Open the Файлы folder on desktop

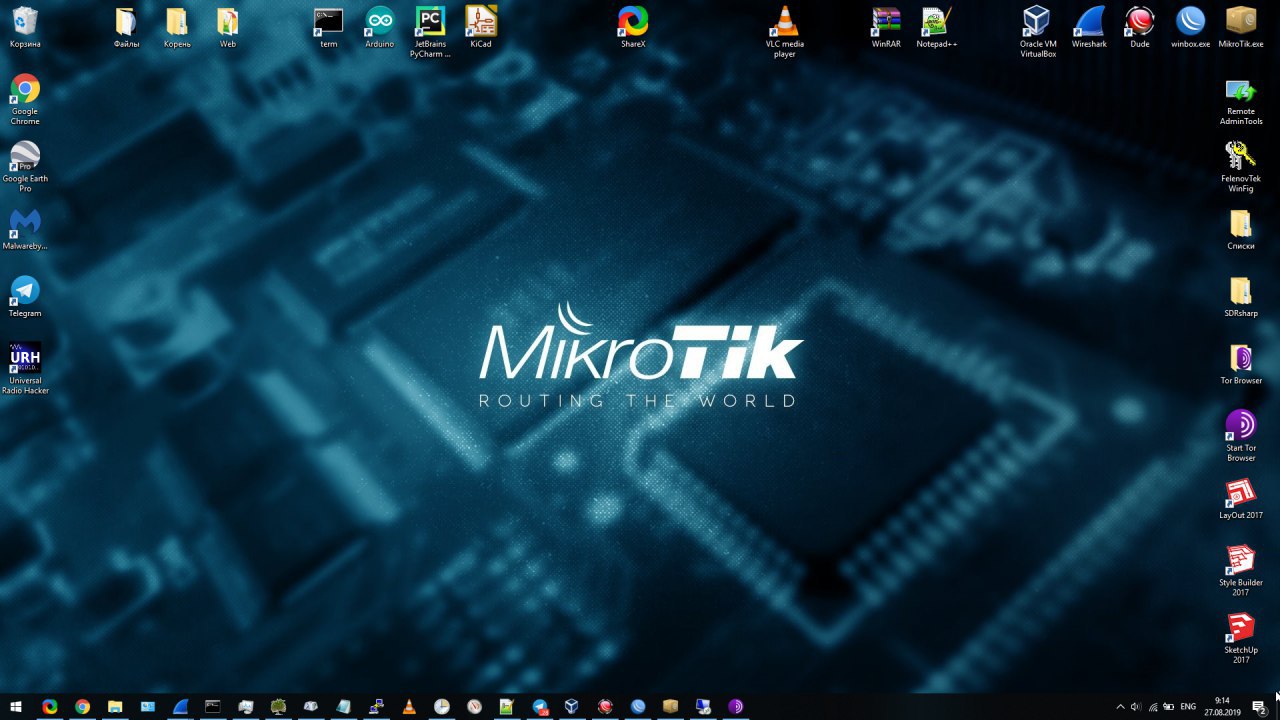coord(126,27)
